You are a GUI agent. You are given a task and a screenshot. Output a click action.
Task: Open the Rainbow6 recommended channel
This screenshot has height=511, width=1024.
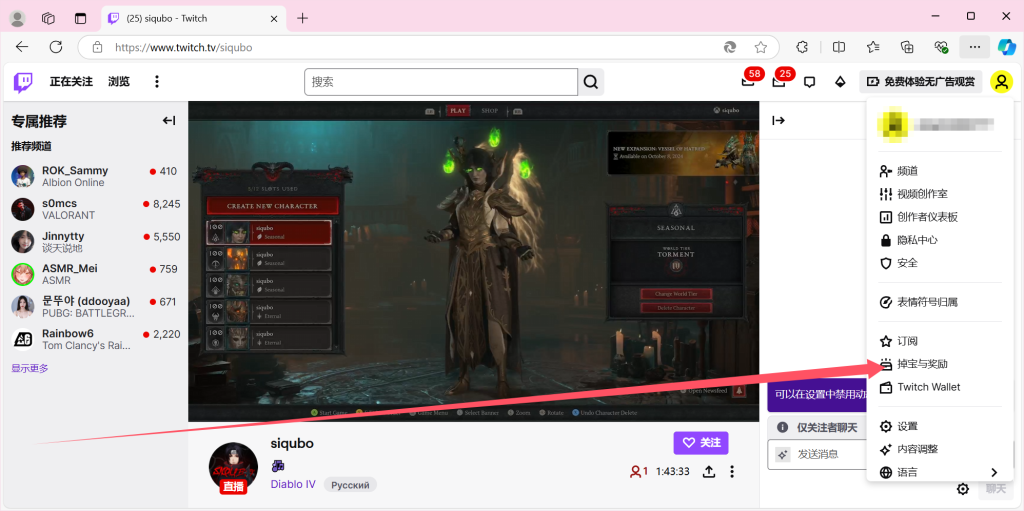click(94, 339)
